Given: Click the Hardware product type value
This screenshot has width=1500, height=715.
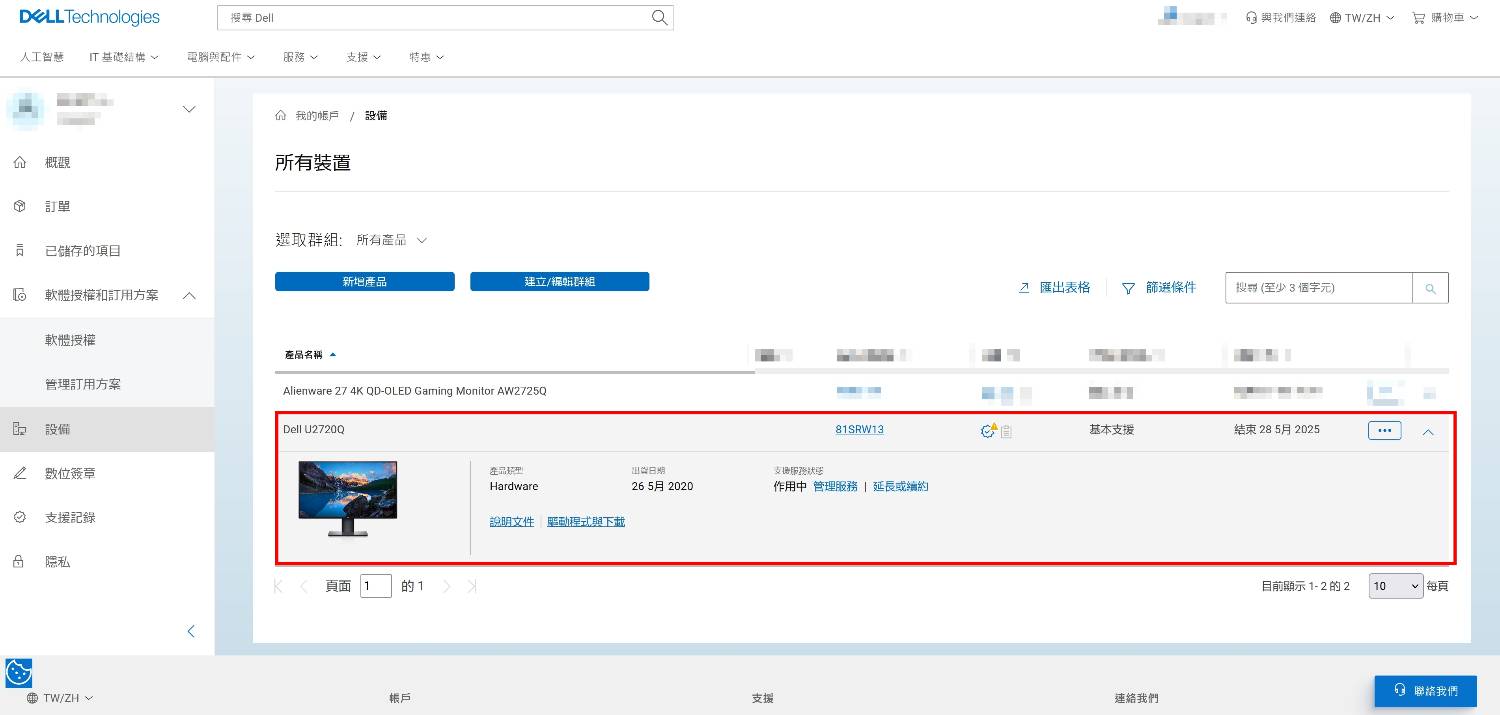Looking at the screenshot, I should pos(514,487).
